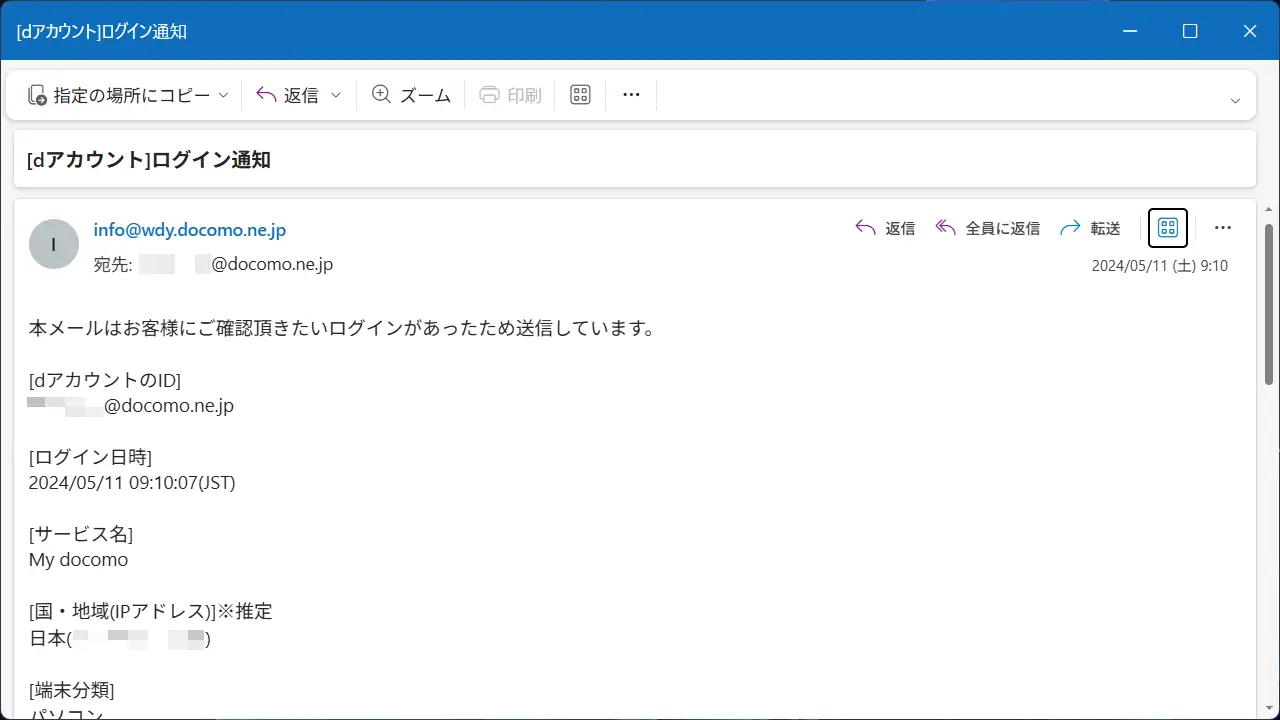
Task: Click the date 2024/05/11 (土) 9:10
Action: [x=1159, y=266]
